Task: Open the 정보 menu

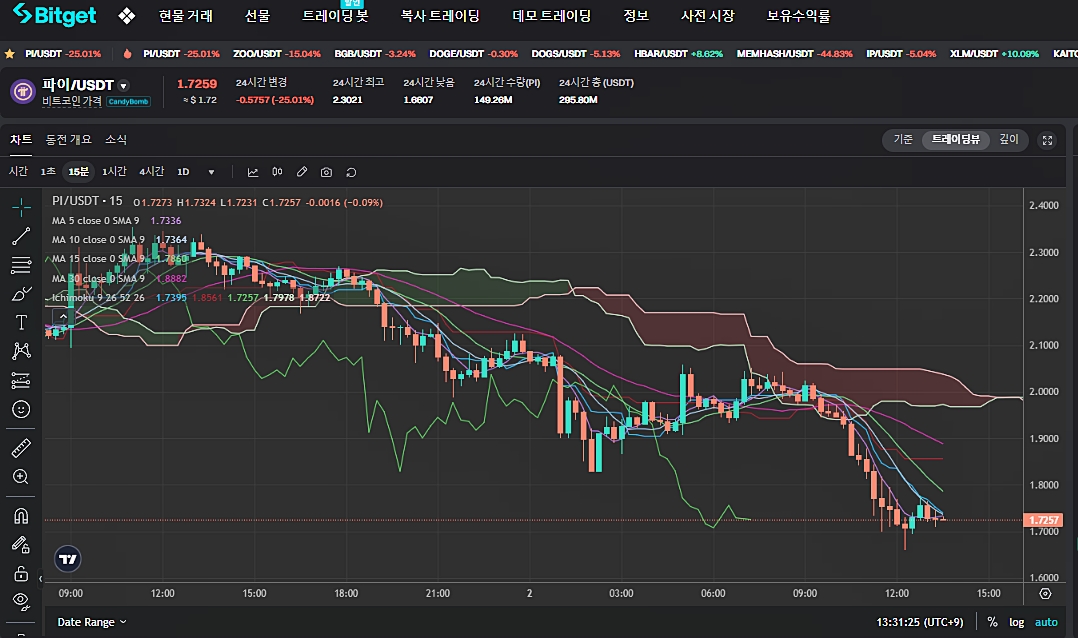Action: pos(636,15)
